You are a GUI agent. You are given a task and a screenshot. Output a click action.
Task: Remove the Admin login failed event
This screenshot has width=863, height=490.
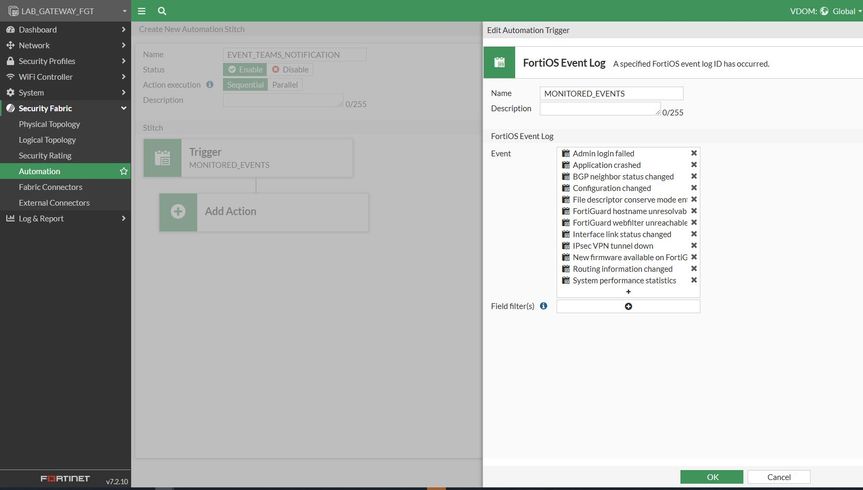pyautogui.click(x=694, y=153)
